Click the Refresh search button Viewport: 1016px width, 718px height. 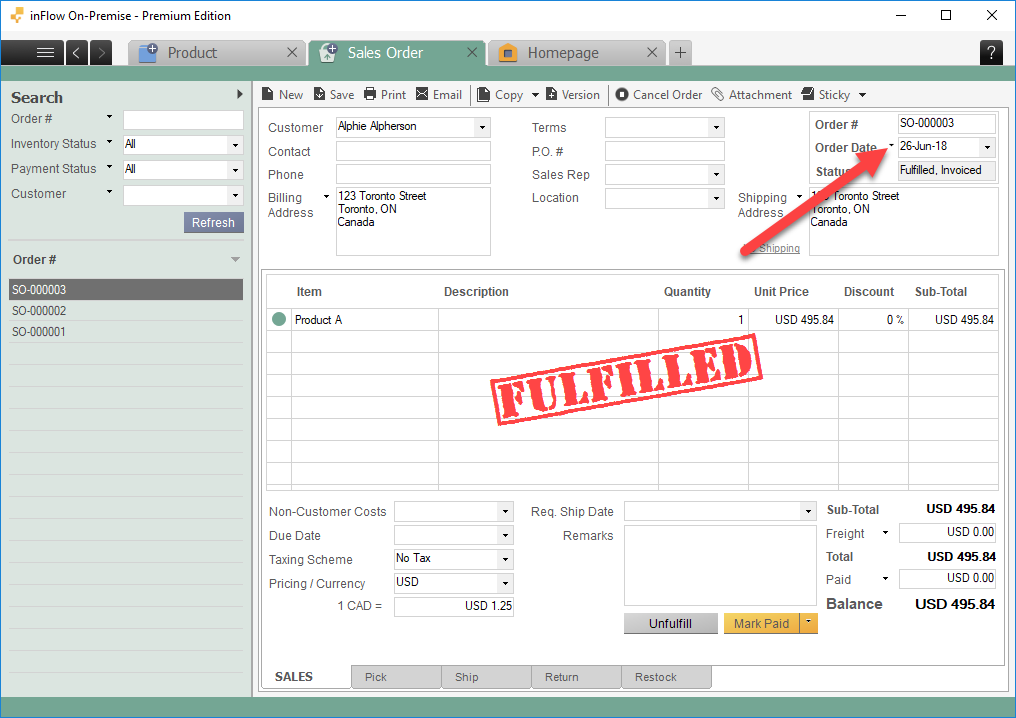click(x=213, y=223)
